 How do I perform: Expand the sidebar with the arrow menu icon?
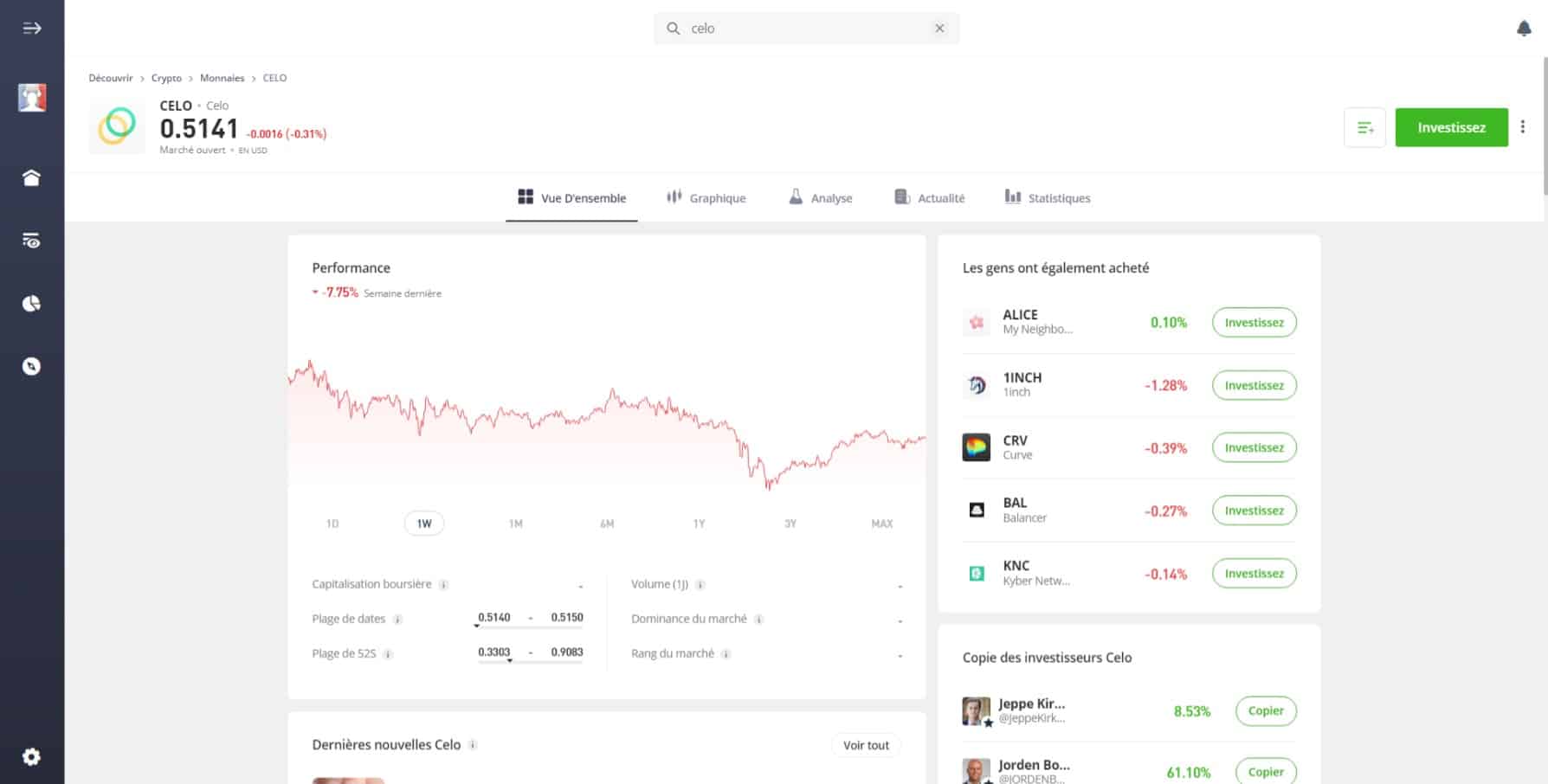(x=32, y=28)
